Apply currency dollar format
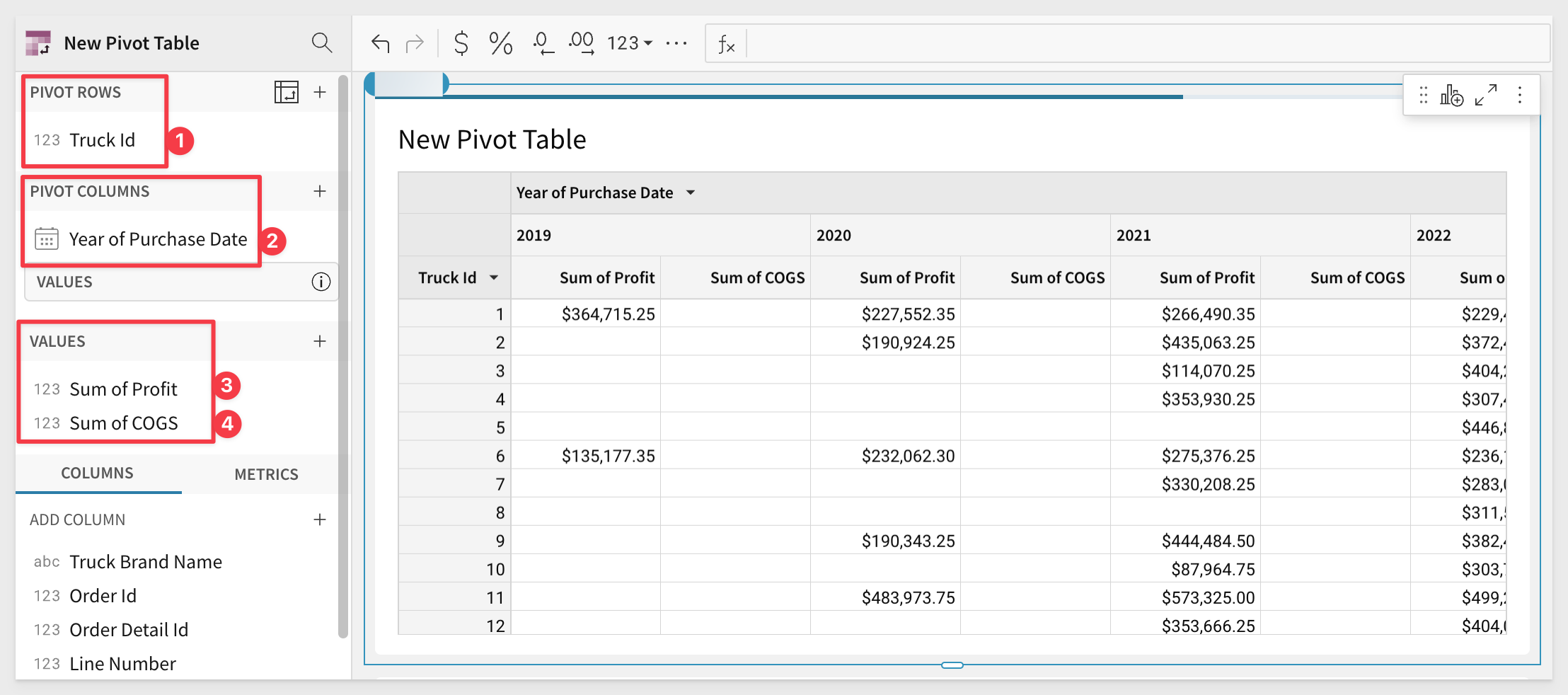The height and width of the screenshot is (695, 1568). 461,44
